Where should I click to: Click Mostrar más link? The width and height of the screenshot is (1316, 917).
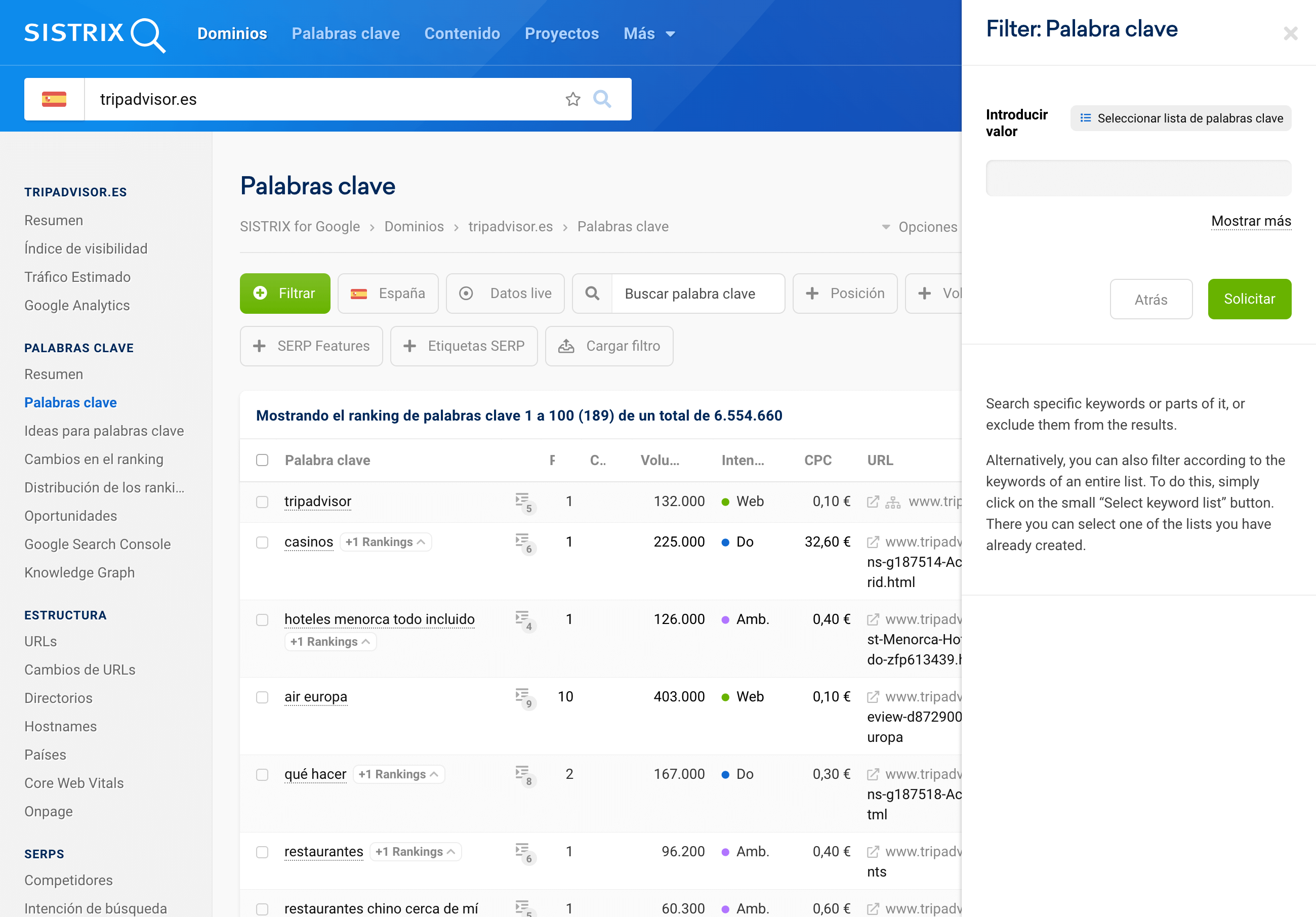1251,221
